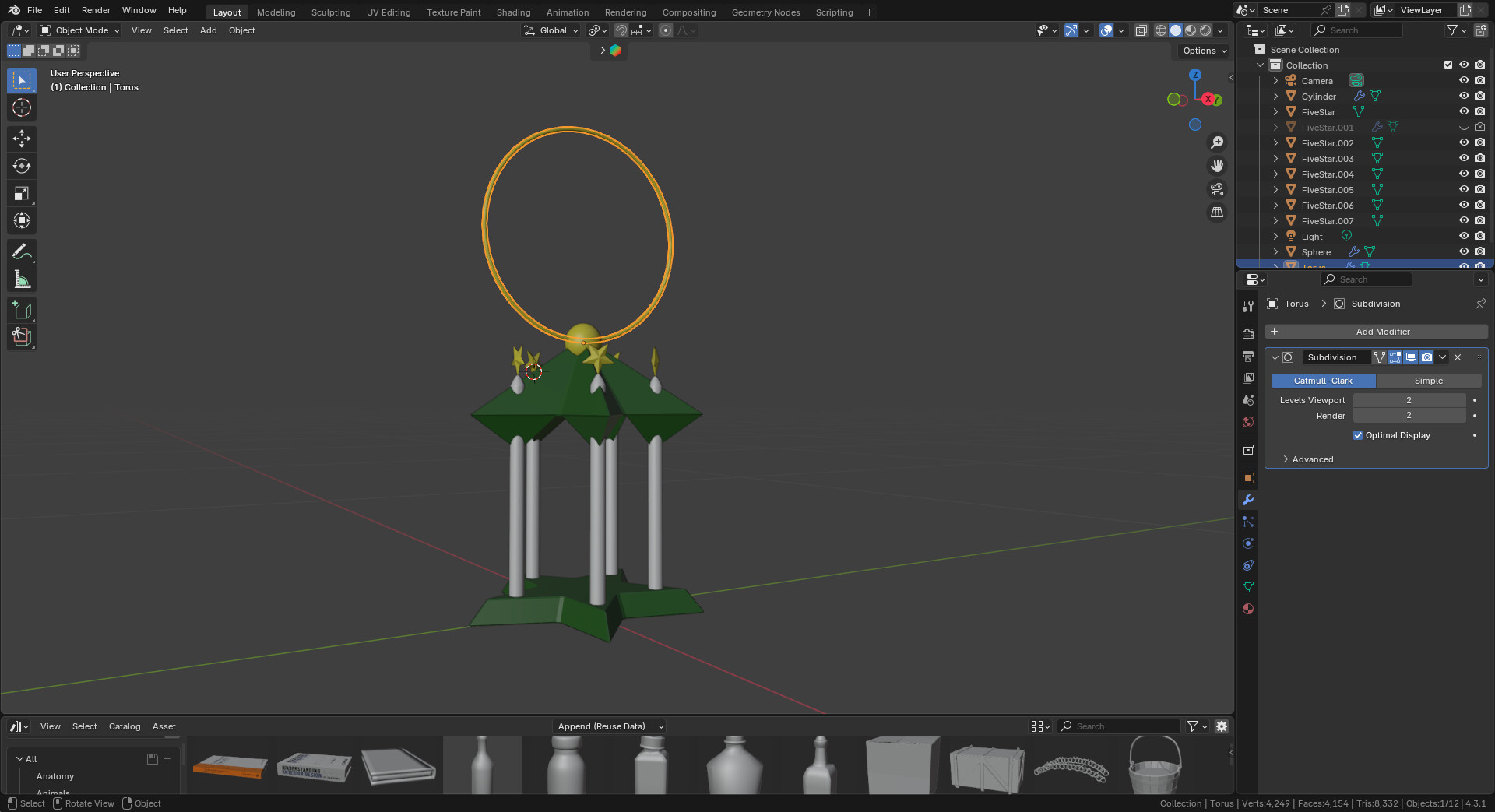Screen dimensions: 1495x812
Task: Adjust the Levels Viewport value field
Action: (x=1409, y=400)
